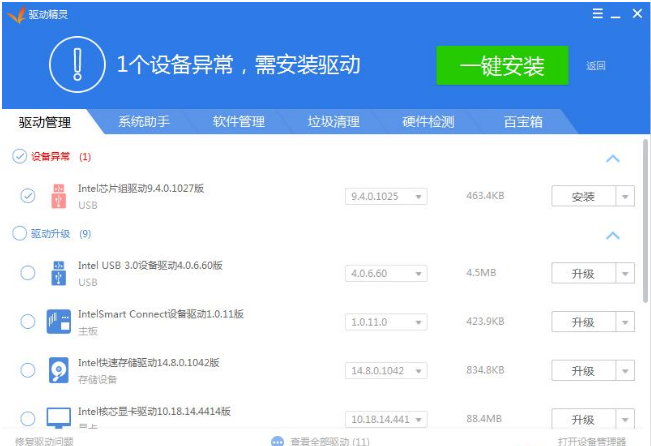Click the 驱动精灵 logo icon in title bar
The width and height of the screenshot is (651, 446).
13,14
